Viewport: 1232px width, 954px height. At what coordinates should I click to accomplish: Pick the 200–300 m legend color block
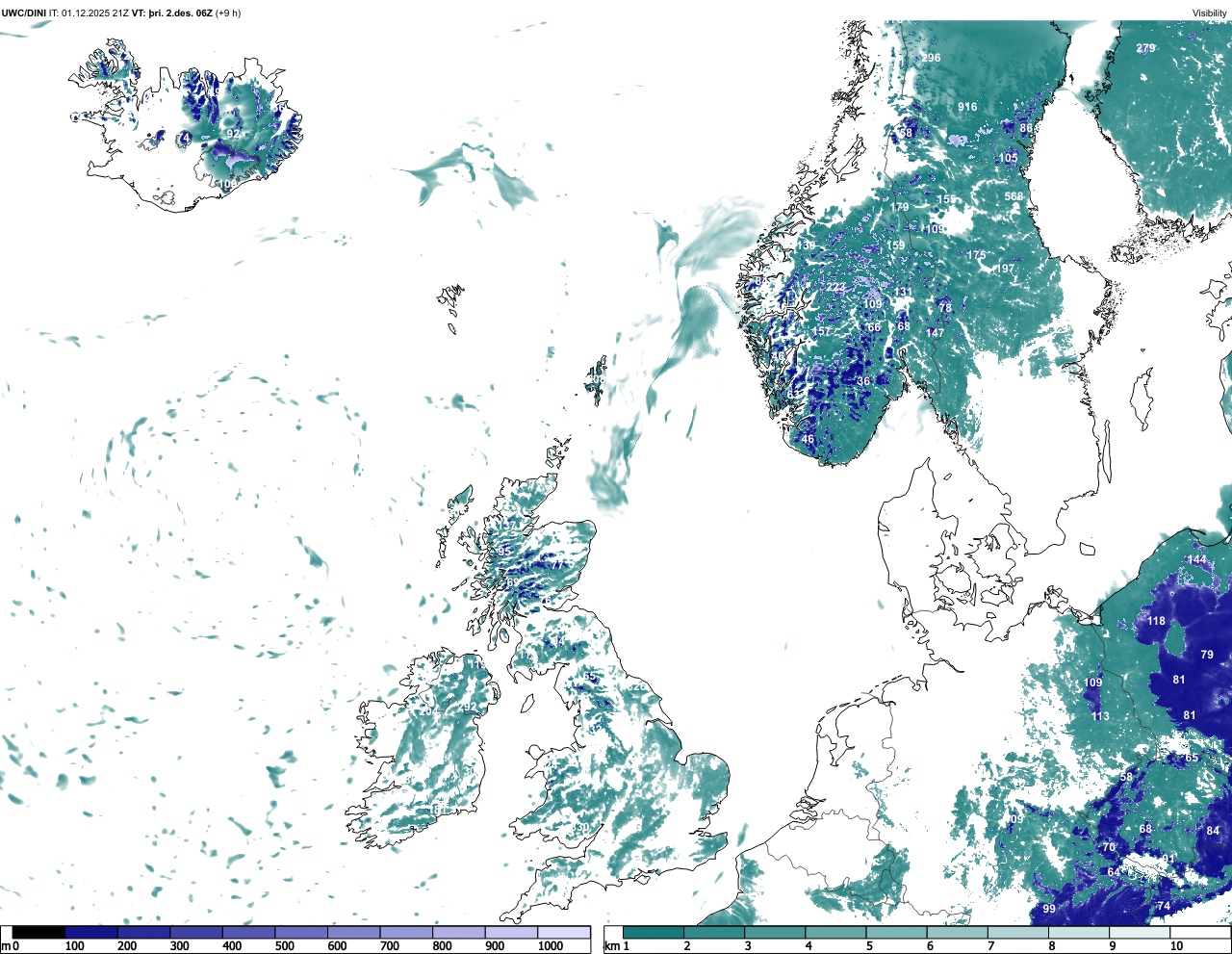(x=143, y=933)
